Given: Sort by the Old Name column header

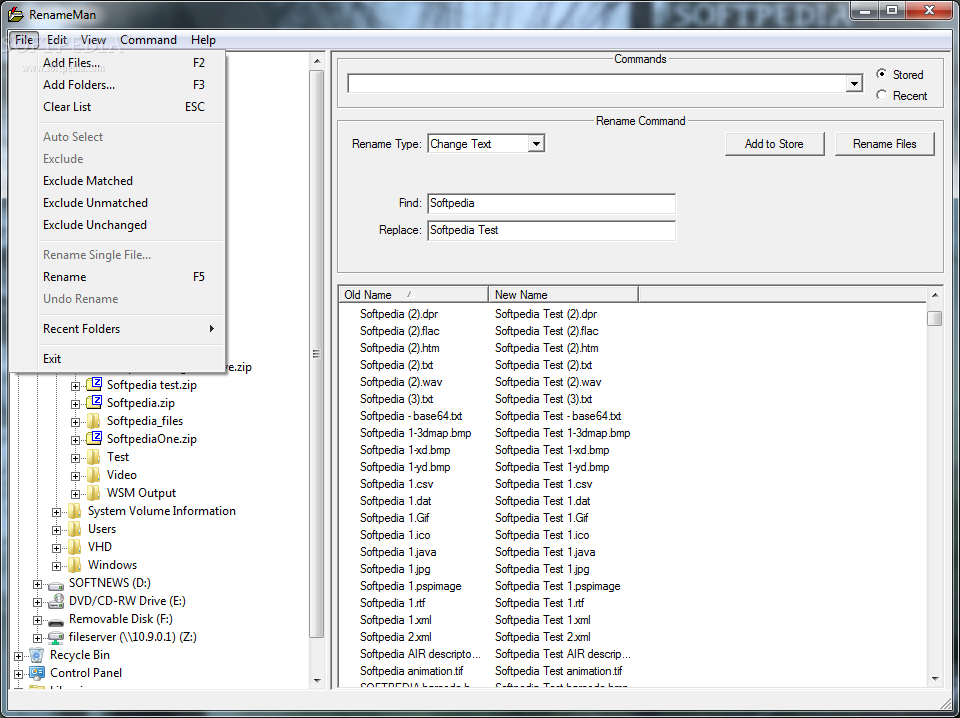Looking at the screenshot, I should [x=414, y=294].
